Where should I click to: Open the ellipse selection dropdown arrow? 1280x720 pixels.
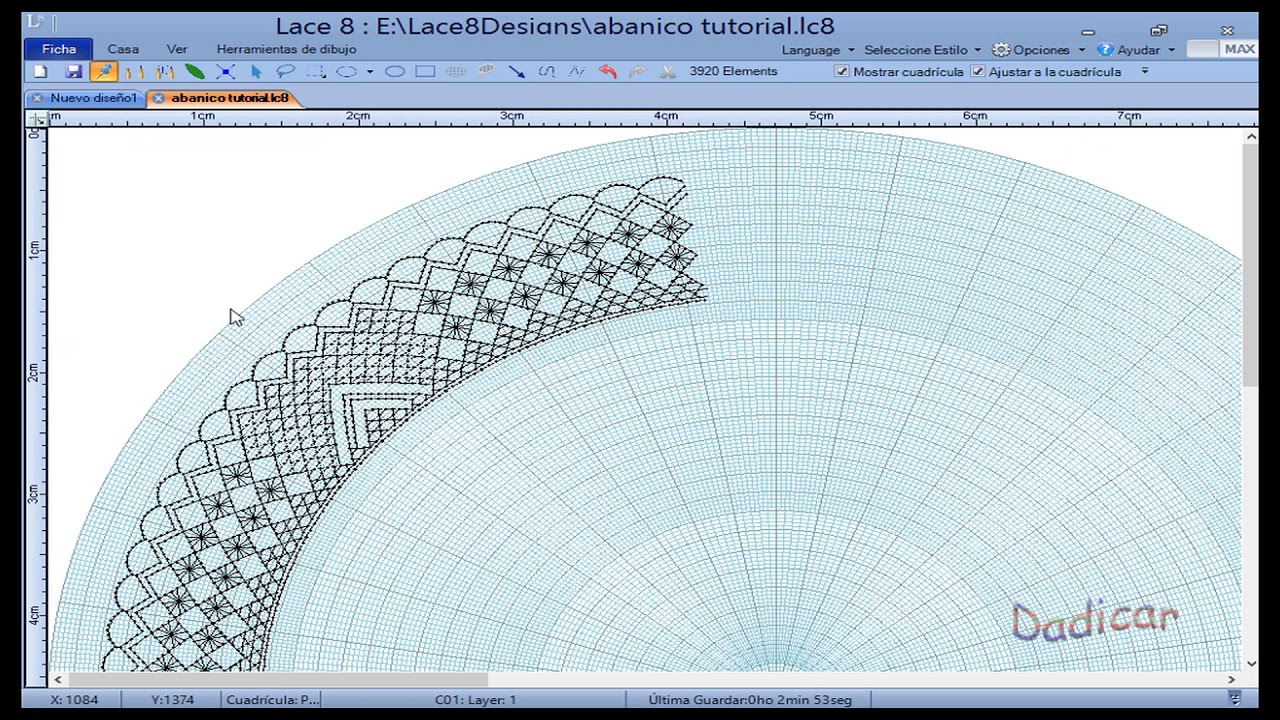tap(370, 72)
